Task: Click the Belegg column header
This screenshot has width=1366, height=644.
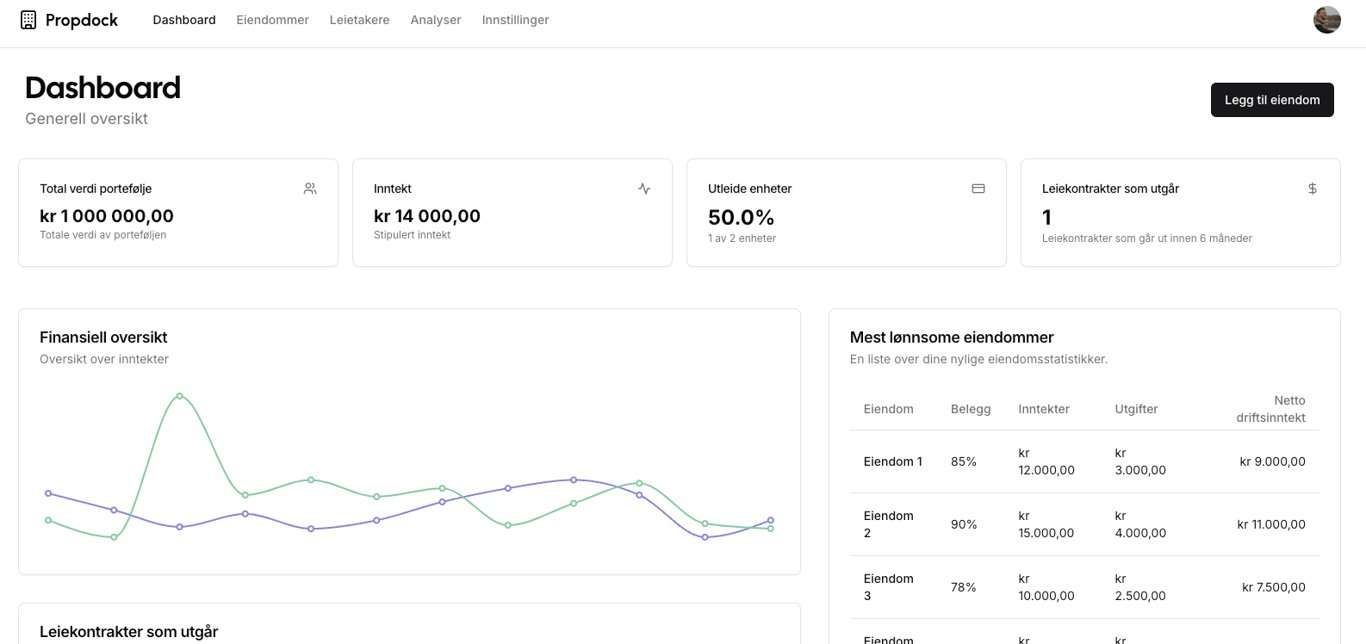Action: tap(970, 409)
